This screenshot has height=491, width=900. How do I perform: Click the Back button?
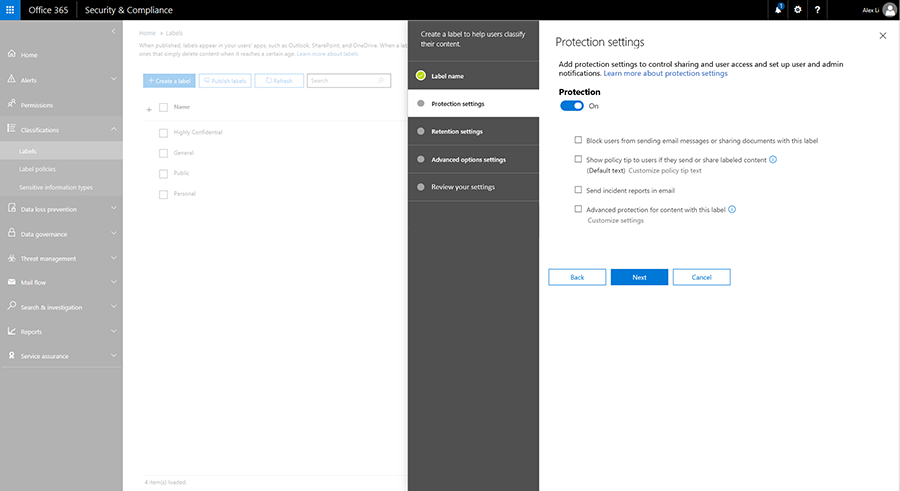click(x=577, y=277)
